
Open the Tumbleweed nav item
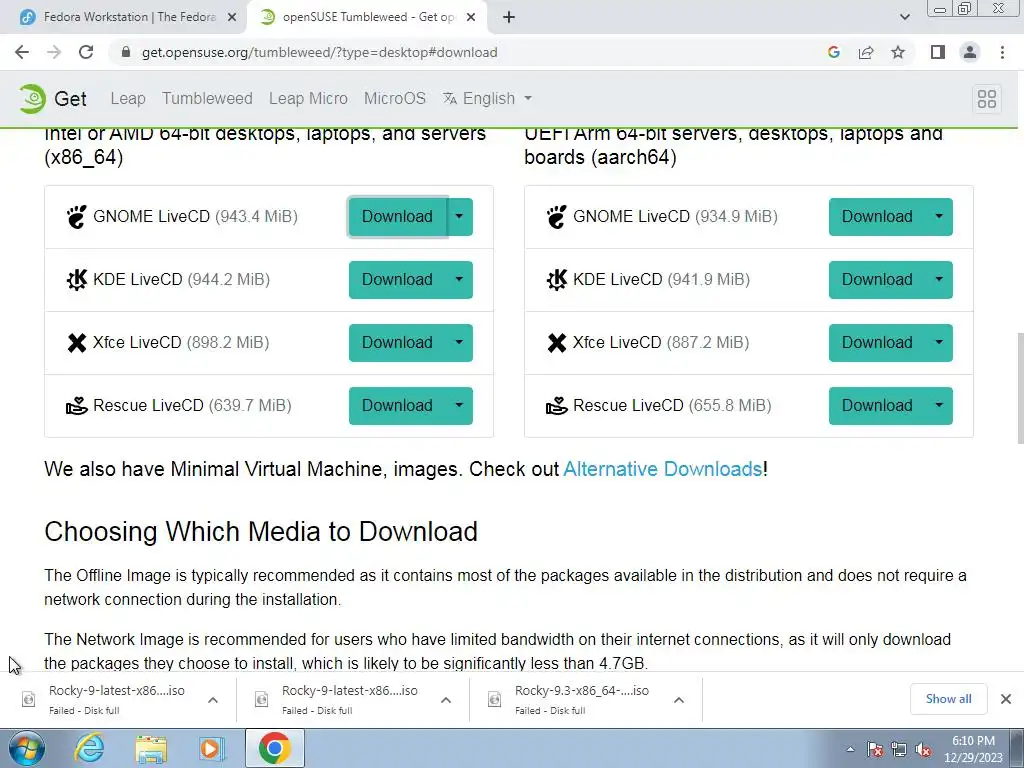pos(207,99)
